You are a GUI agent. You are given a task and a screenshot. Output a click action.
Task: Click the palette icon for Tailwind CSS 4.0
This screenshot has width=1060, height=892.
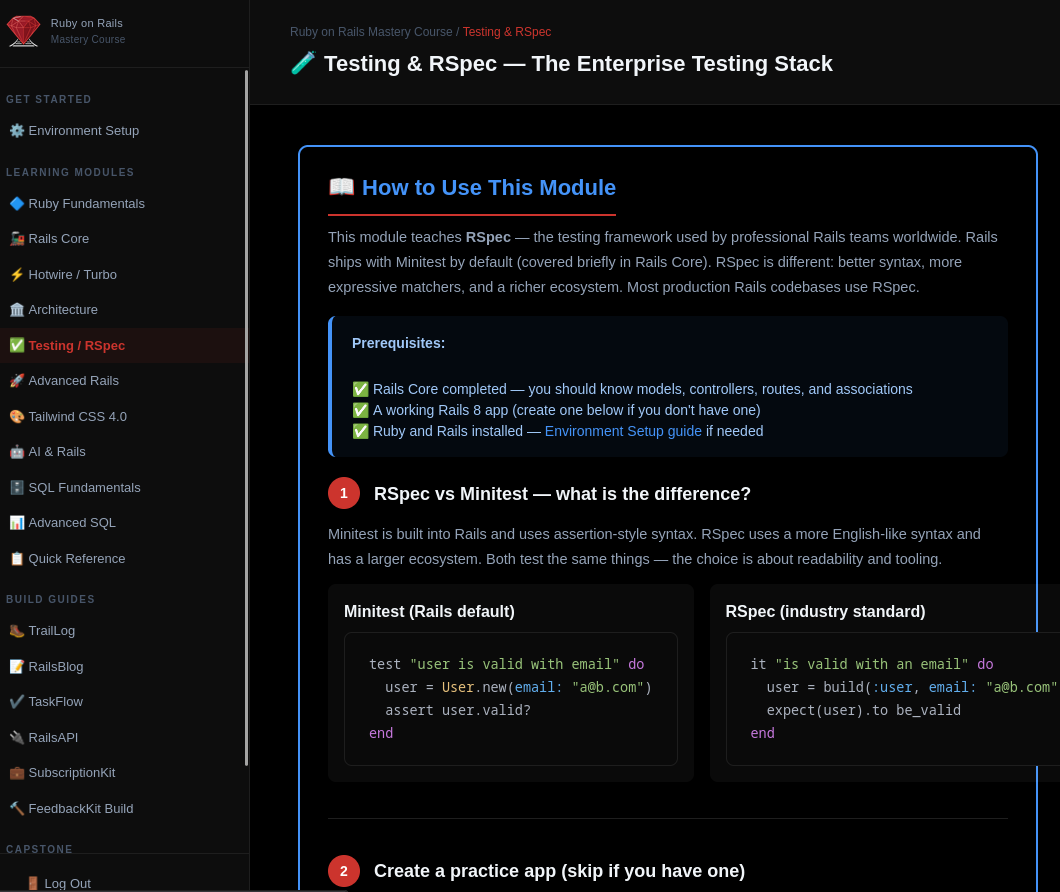(17, 417)
